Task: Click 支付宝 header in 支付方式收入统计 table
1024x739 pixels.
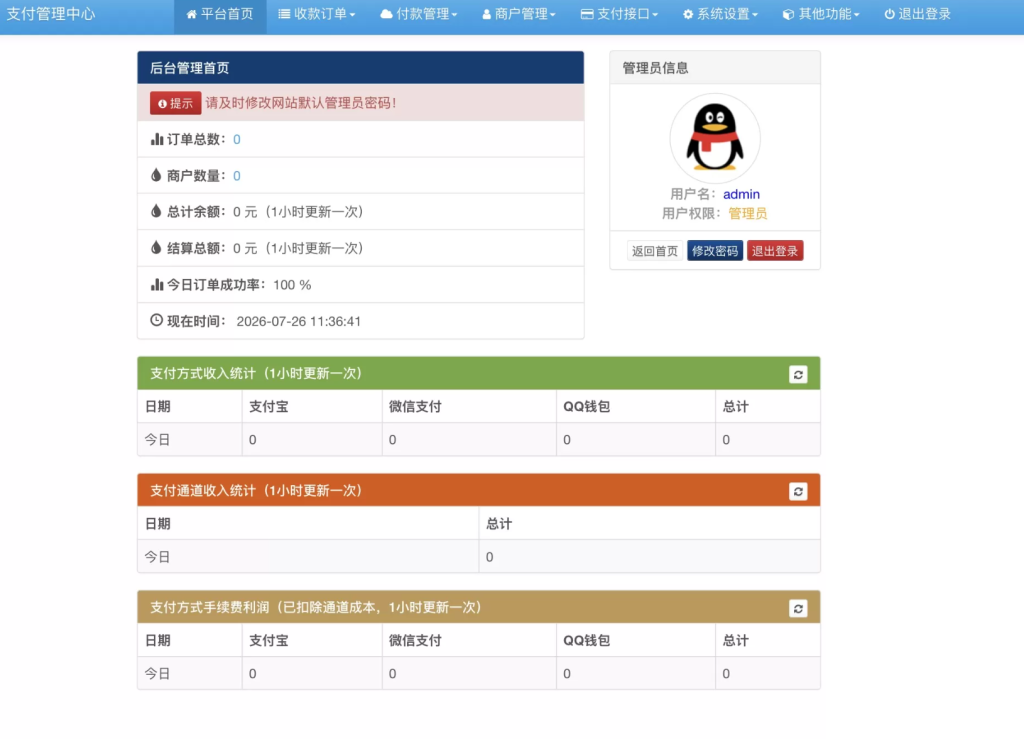Action: tap(268, 407)
